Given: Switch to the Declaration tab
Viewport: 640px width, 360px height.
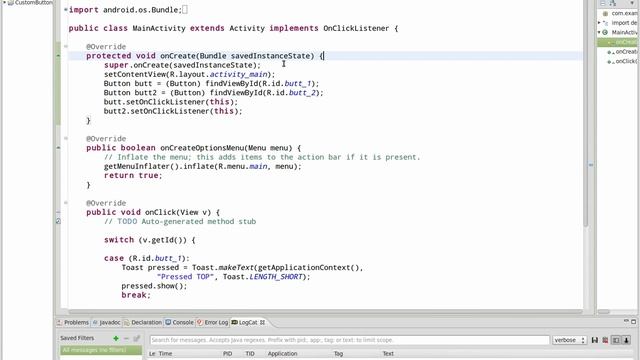Looking at the screenshot, I should click(x=143, y=322).
